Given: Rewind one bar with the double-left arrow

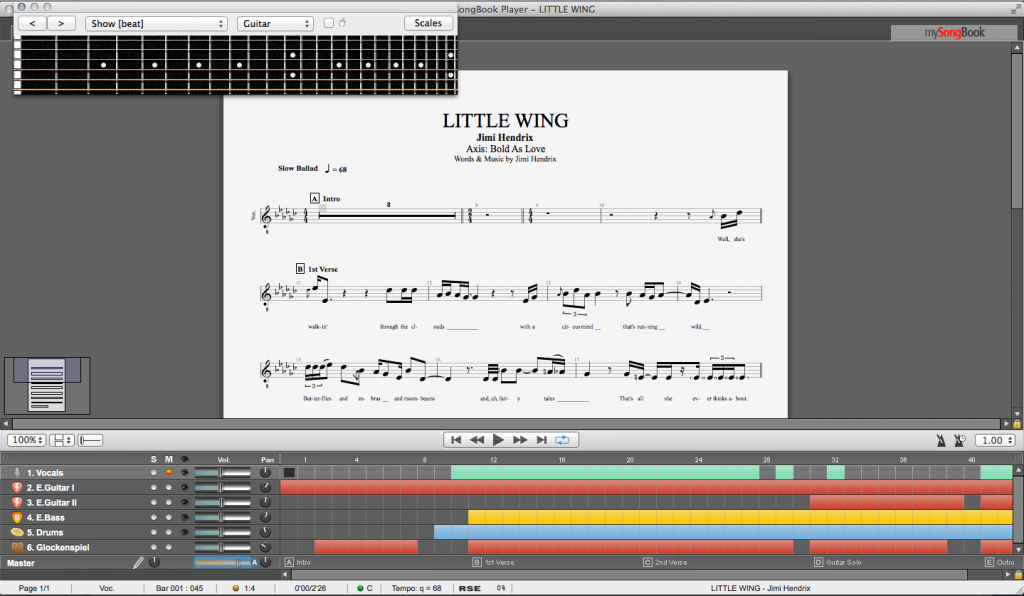Looking at the screenshot, I should click(477, 440).
